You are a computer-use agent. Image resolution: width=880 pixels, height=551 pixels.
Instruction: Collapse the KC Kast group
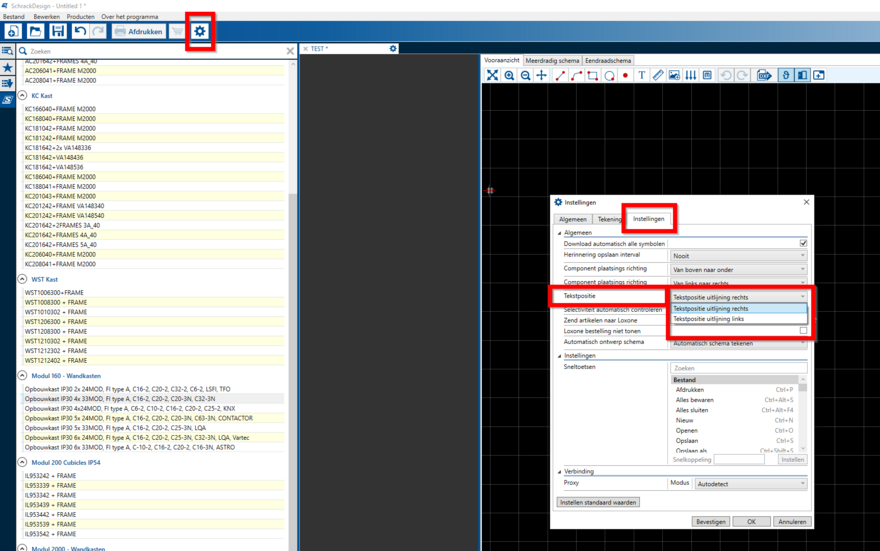tap(22, 95)
